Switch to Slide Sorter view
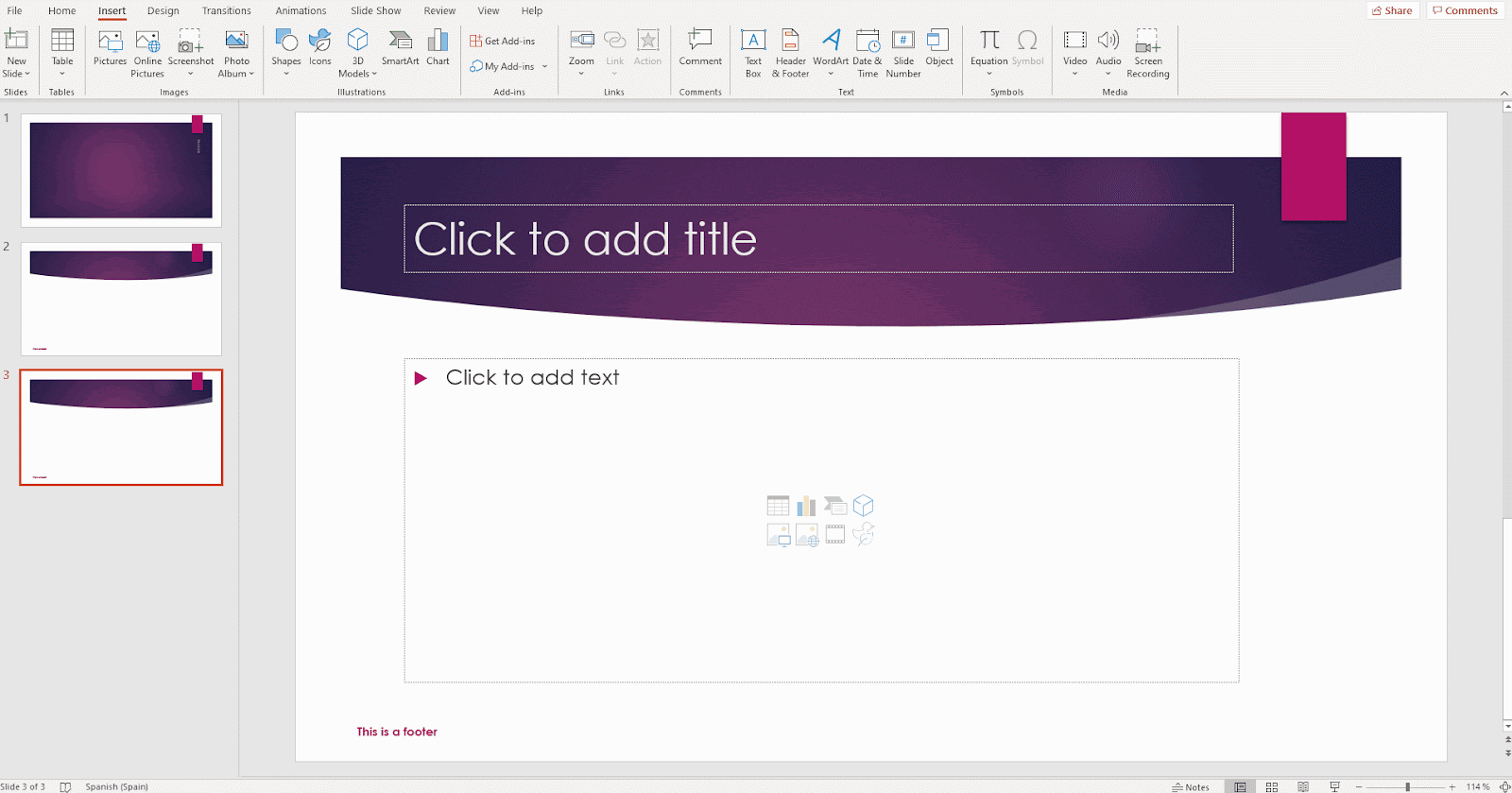Viewport: 1512px width, 793px height. click(1272, 786)
